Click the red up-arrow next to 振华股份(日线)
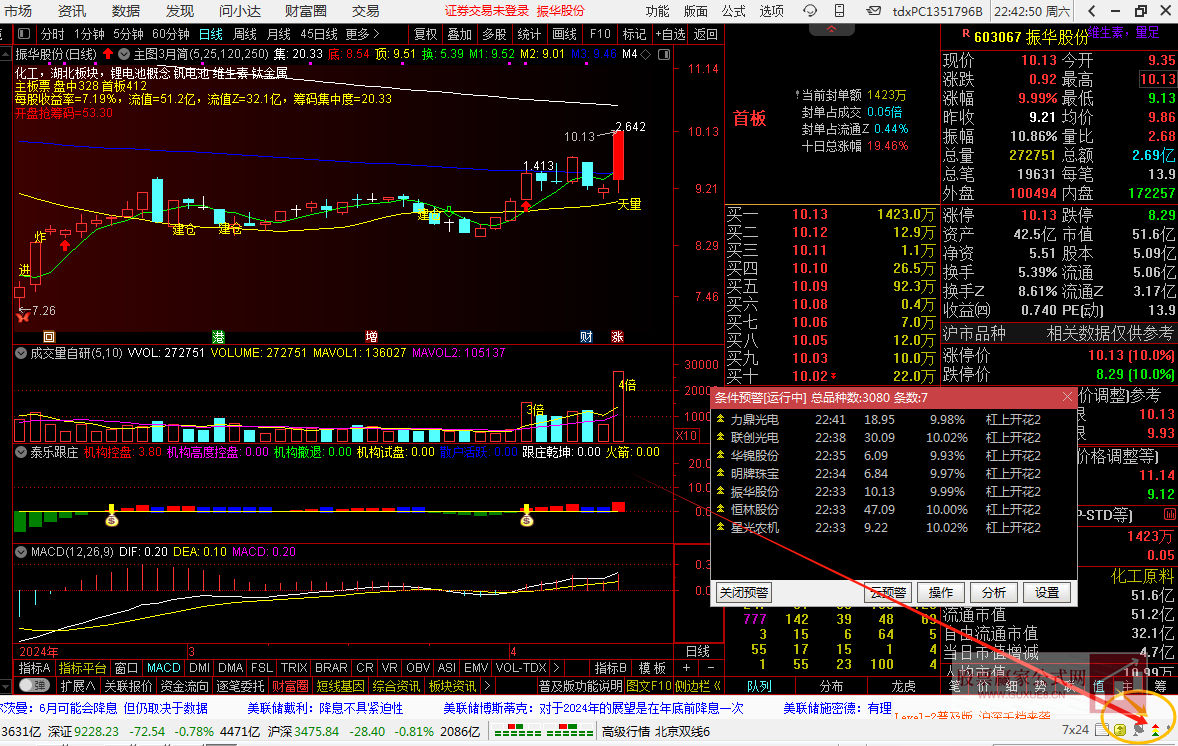The image size is (1178, 746). pyautogui.click(x=107, y=53)
